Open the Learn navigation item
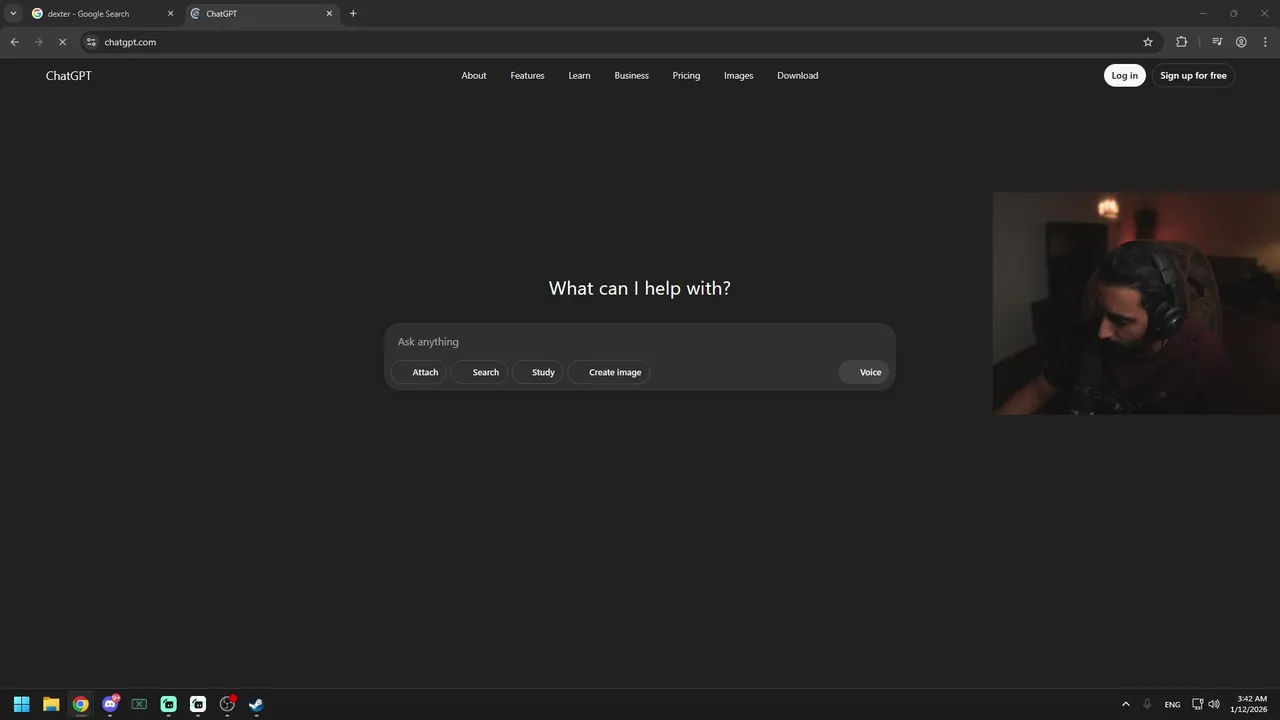Viewport: 1280px width, 720px height. pyautogui.click(x=579, y=76)
